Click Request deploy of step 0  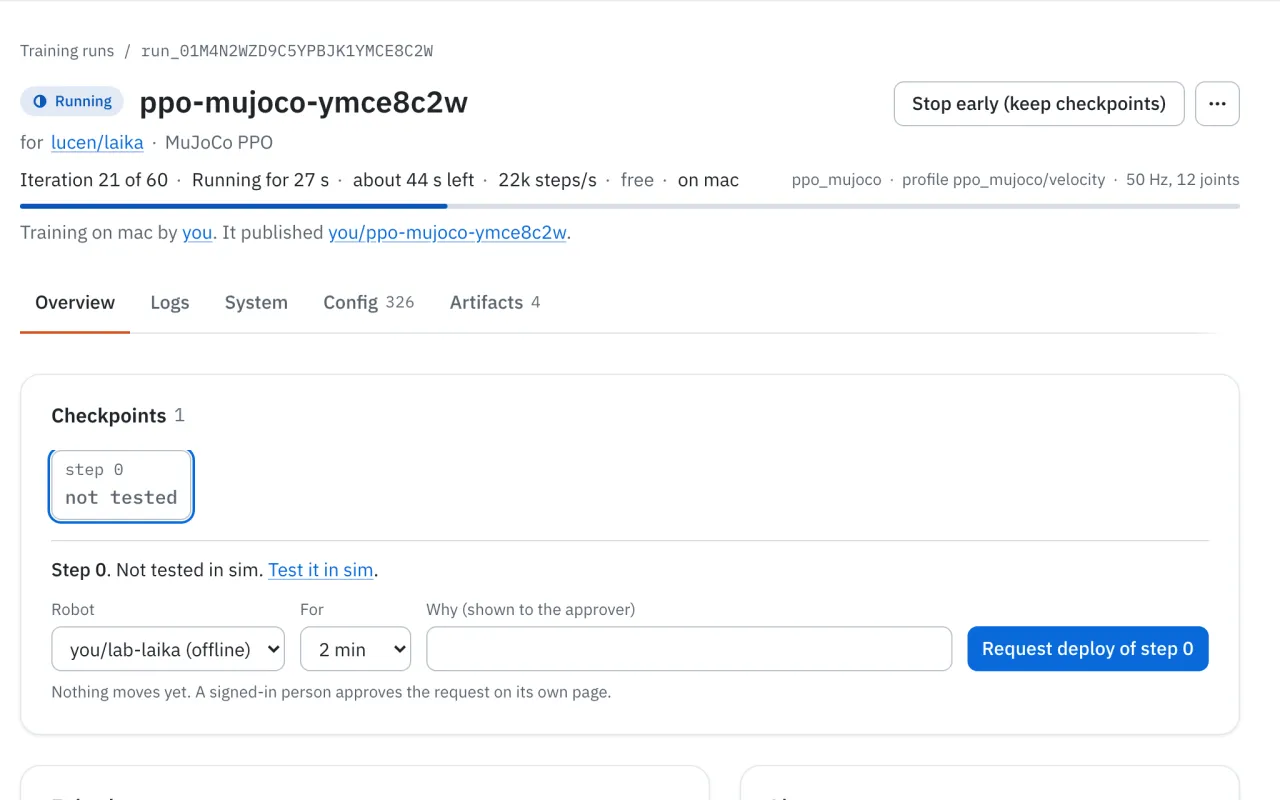(1088, 649)
